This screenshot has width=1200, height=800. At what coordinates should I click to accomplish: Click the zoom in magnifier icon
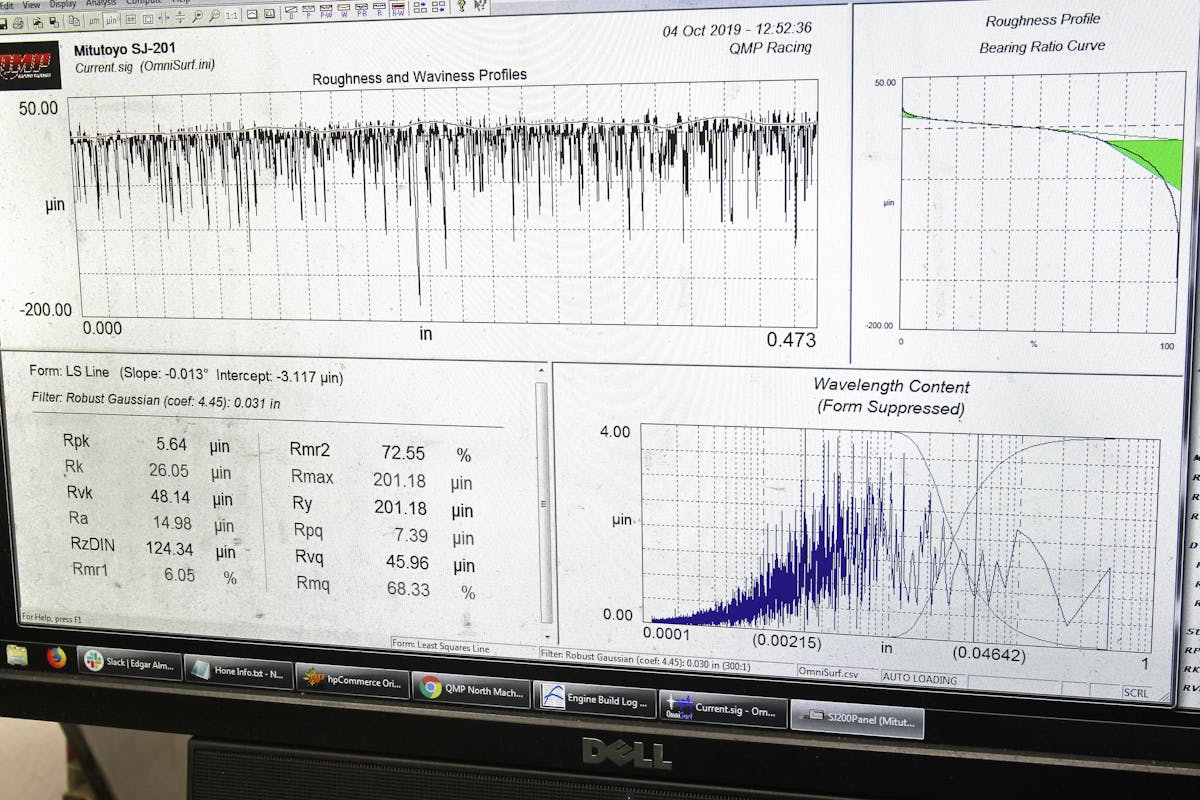point(197,17)
